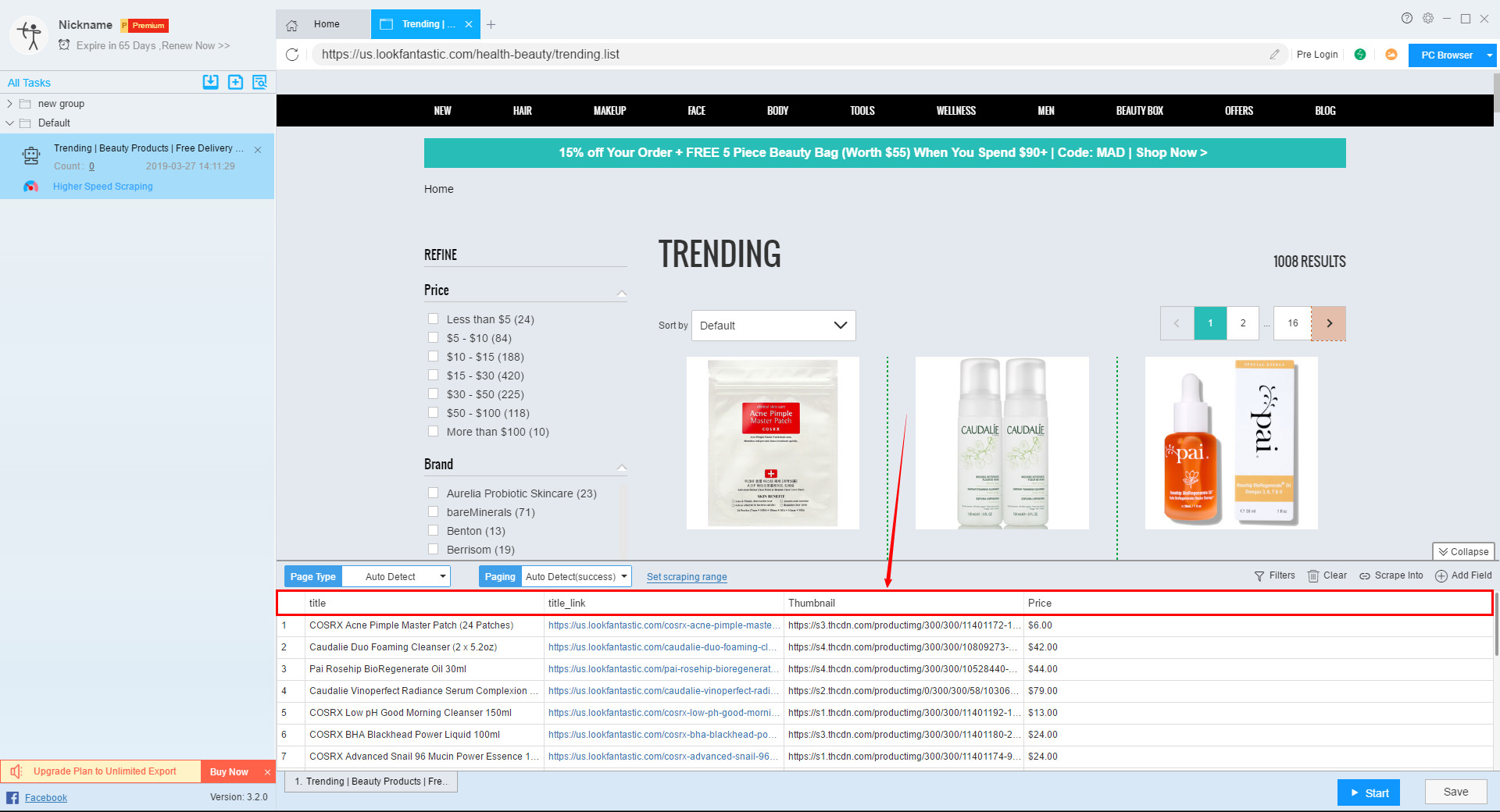Viewport: 1500px width, 812px height.
Task: Click the Home tab house icon
Action: point(292,25)
